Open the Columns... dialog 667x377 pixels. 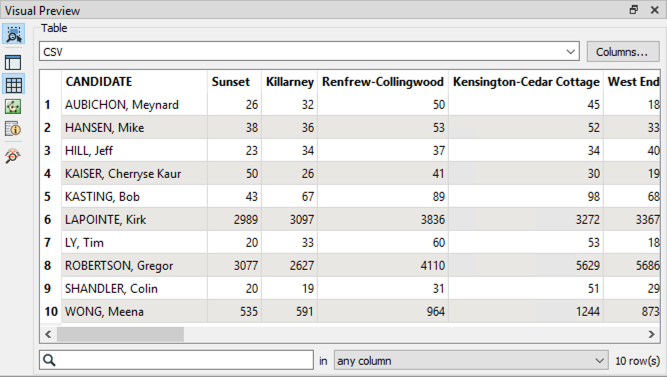click(x=621, y=52)
